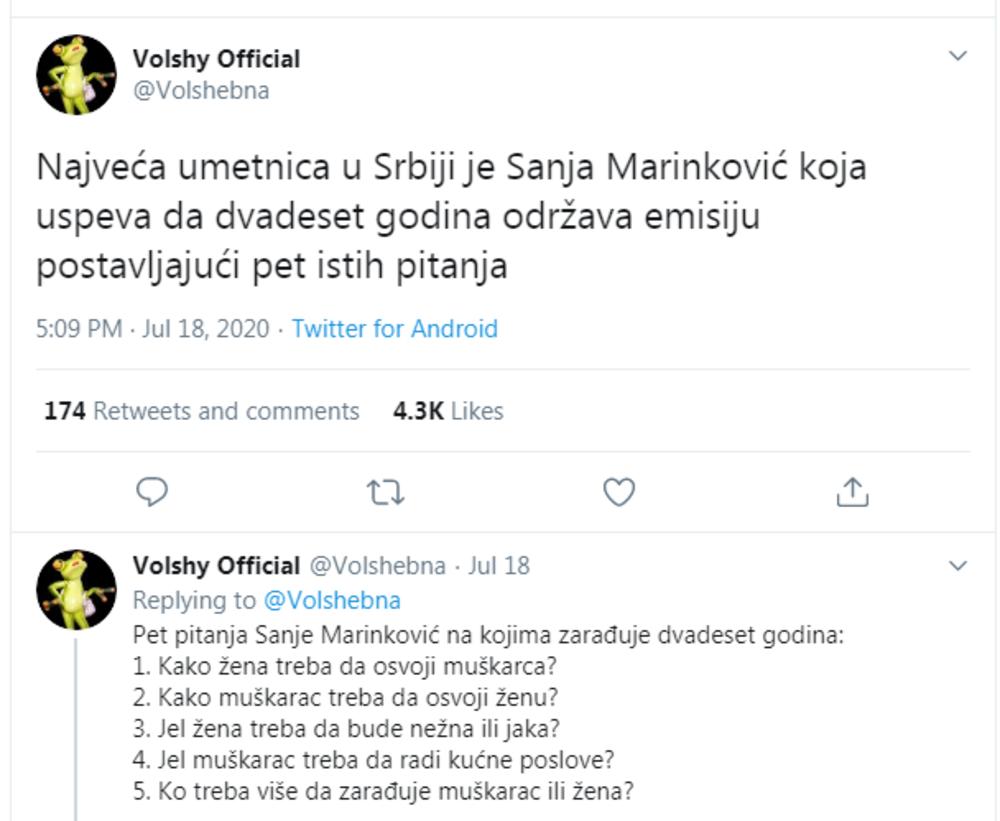Click the reply speech bubble icon
Viewport: 1000px width, 821px height.
pos(151,491)
